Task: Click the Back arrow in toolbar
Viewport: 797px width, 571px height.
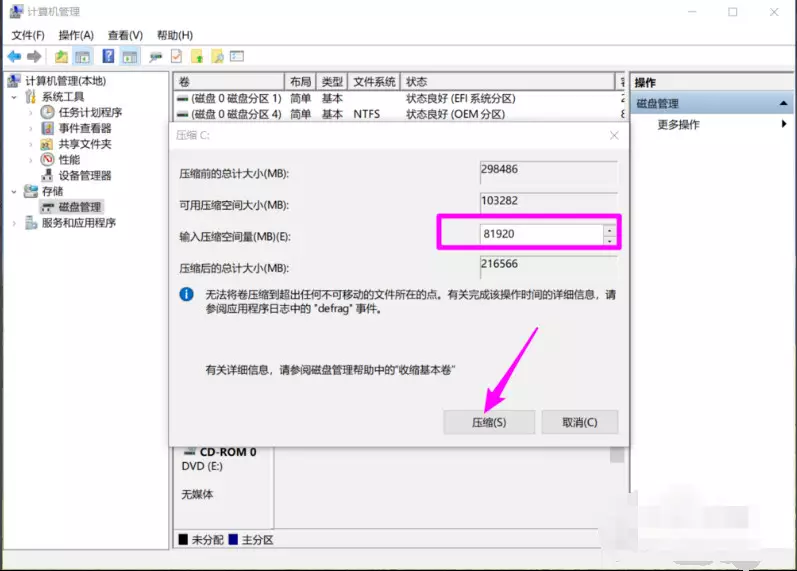Action: pos(14,56)
